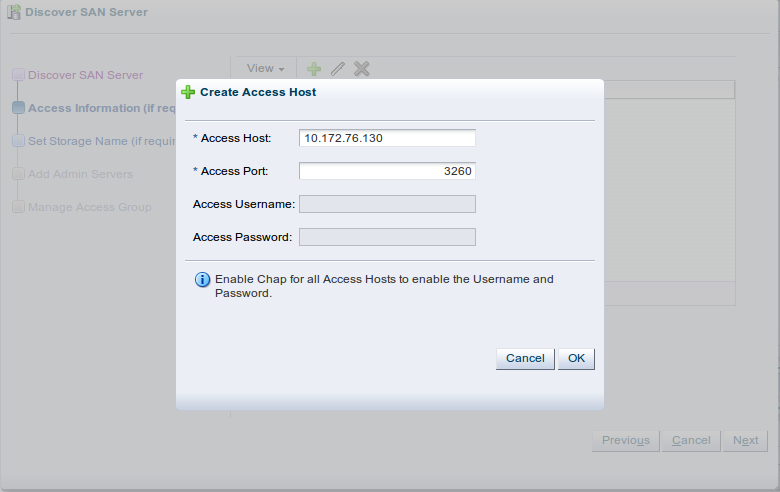
Task: Click the pencil edit icon
Action: pos(338,69)
